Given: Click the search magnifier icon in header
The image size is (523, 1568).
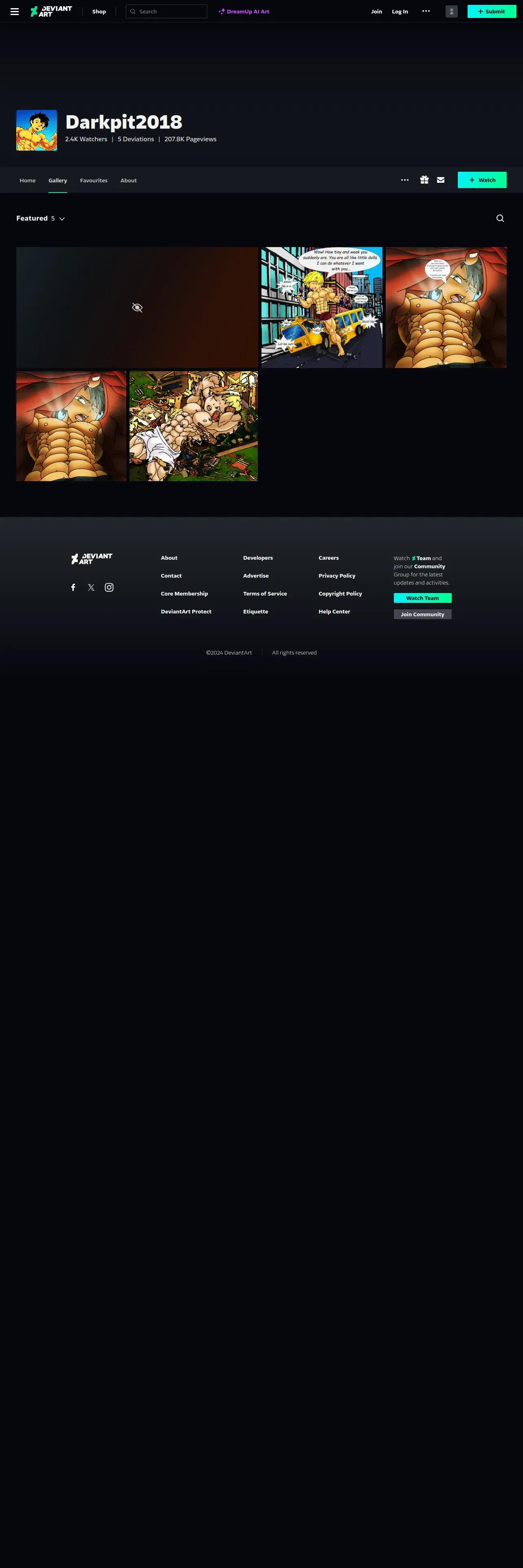Looking at the screenshot, I should (133, 11).
